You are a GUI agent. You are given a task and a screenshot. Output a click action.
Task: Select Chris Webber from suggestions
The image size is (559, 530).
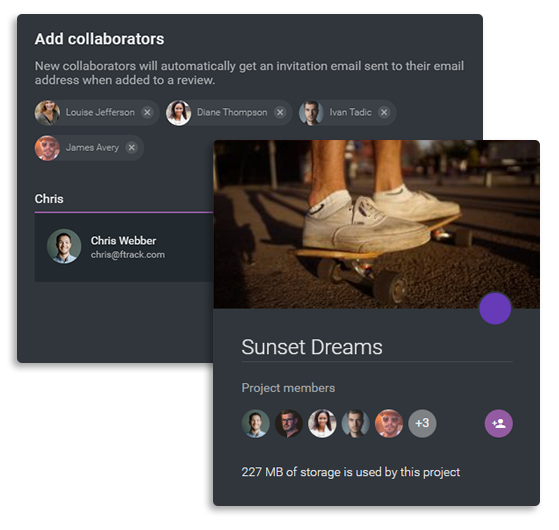[x=124, y=247]
